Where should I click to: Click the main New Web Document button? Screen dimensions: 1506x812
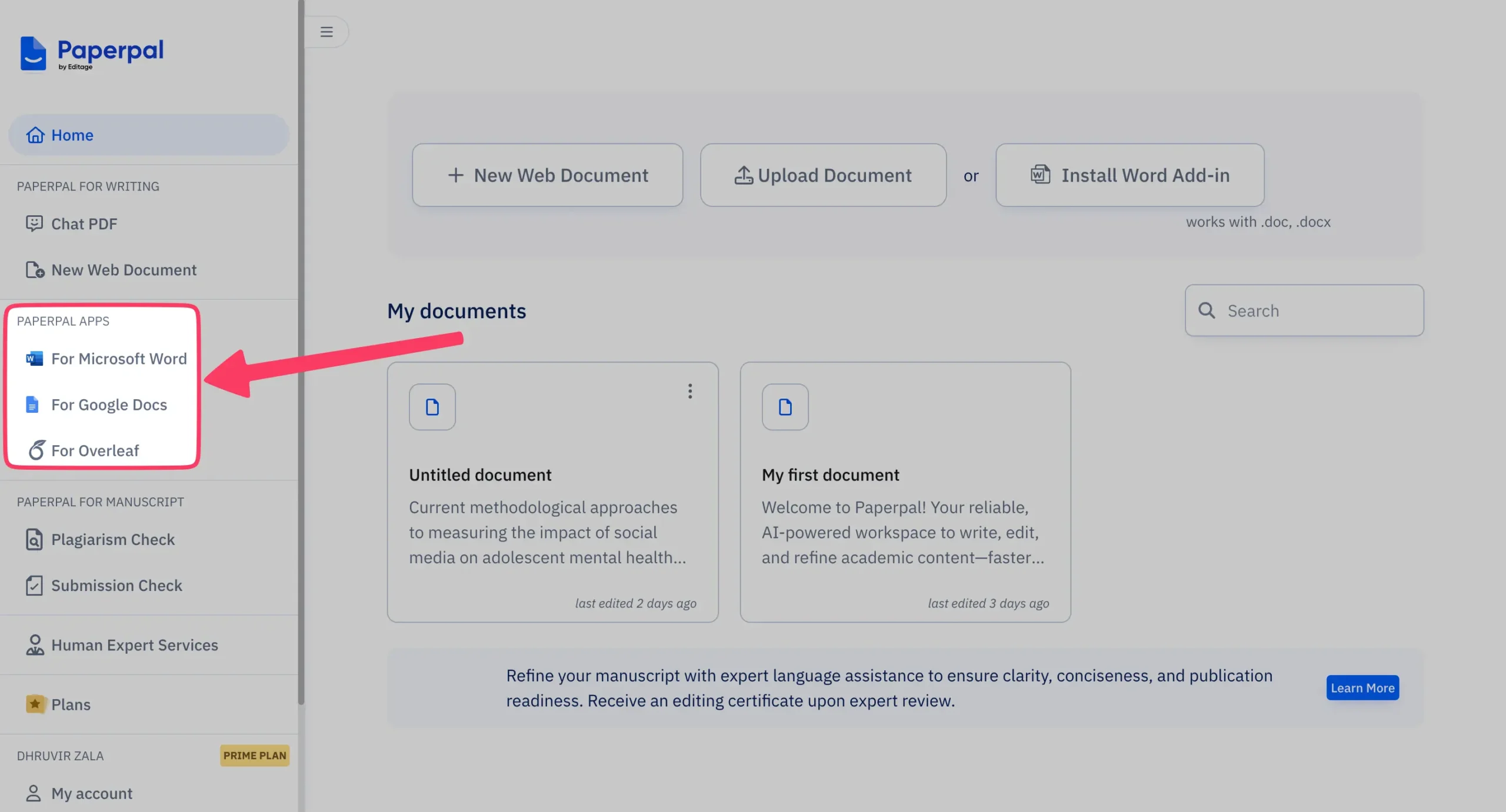(x=548, y=175)
